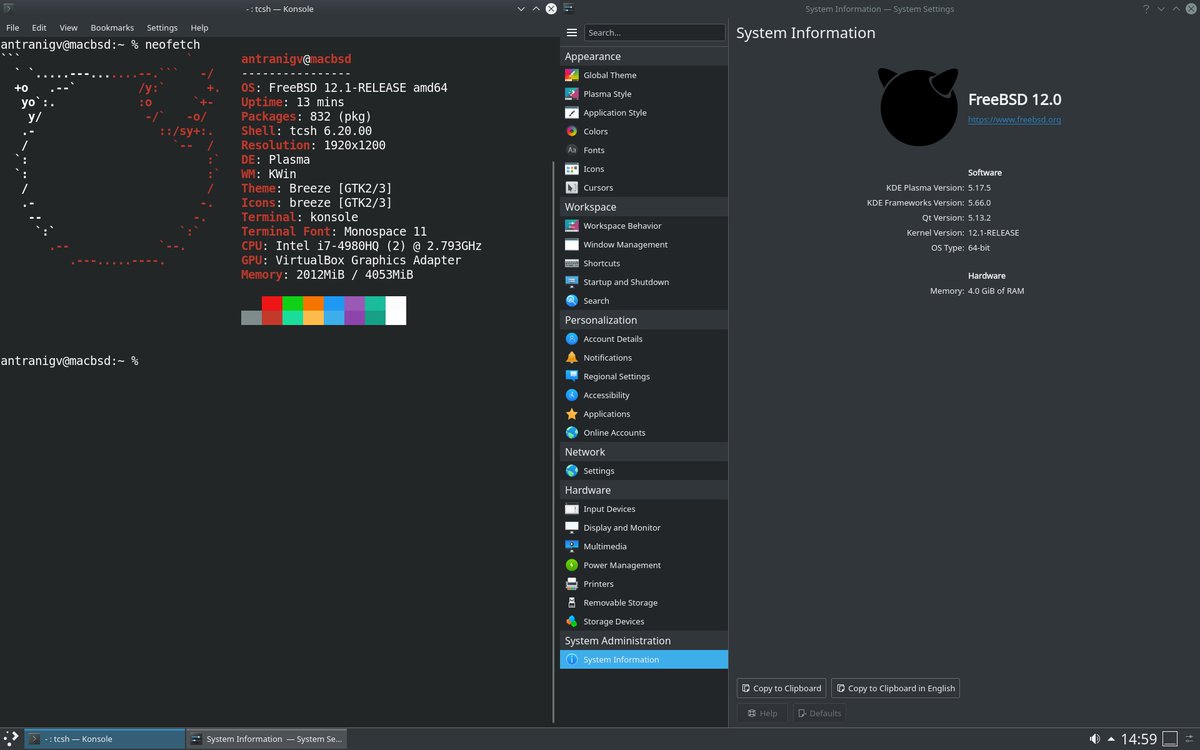
Task: Open the application launcher in the panel
Action: coord(10,739)
